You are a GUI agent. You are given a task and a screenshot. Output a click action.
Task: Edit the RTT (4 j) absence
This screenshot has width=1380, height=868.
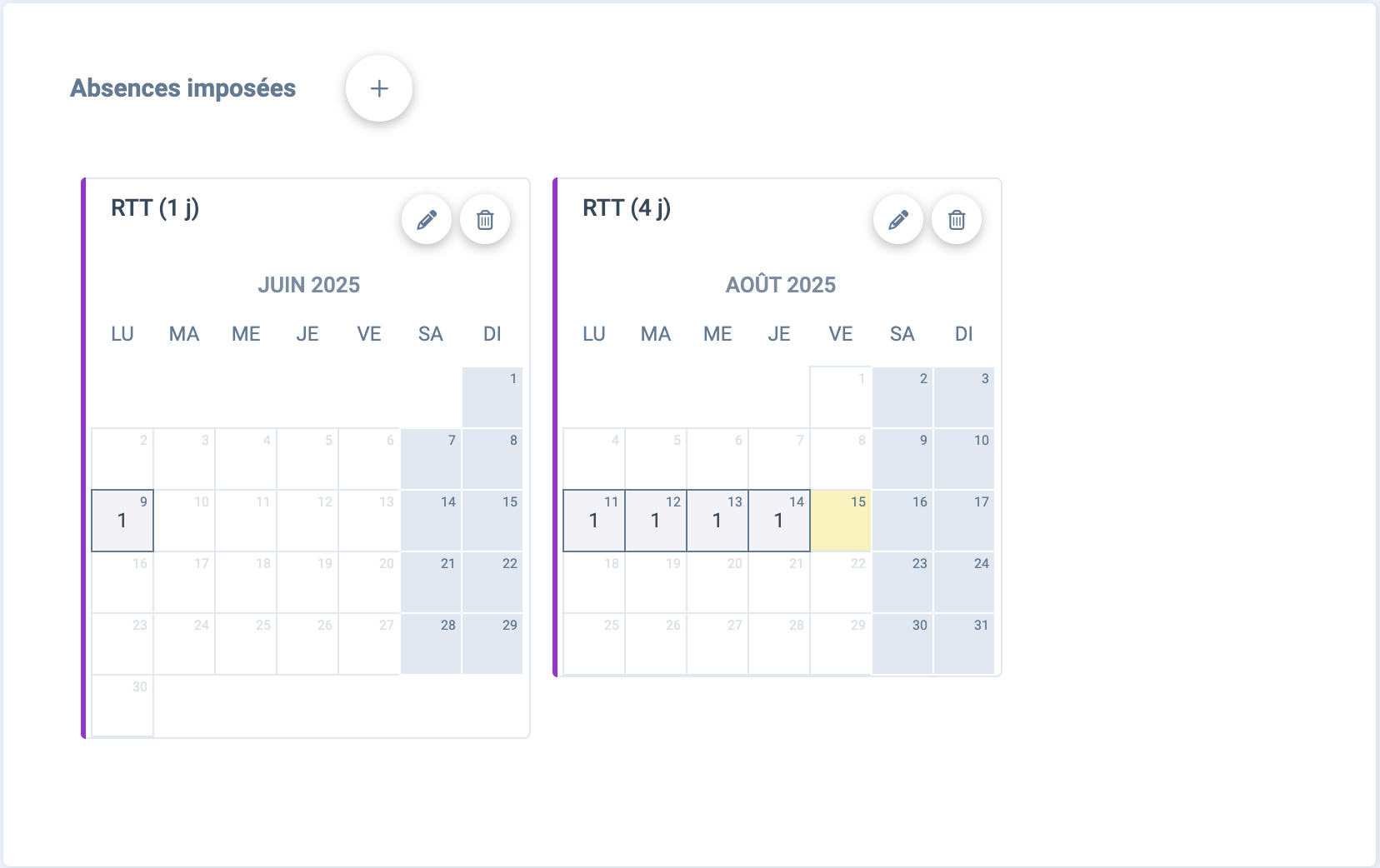coord(898,220)
